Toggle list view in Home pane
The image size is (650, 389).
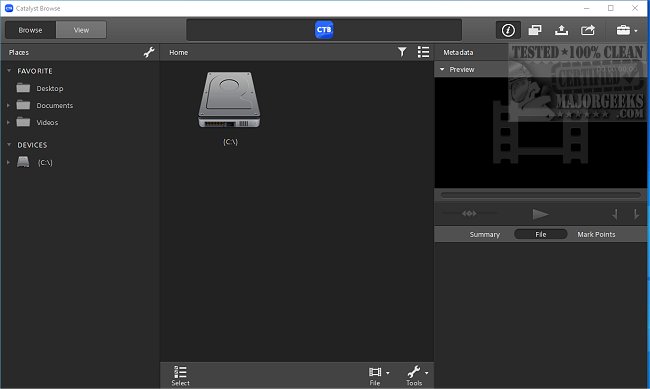(423, 52)
